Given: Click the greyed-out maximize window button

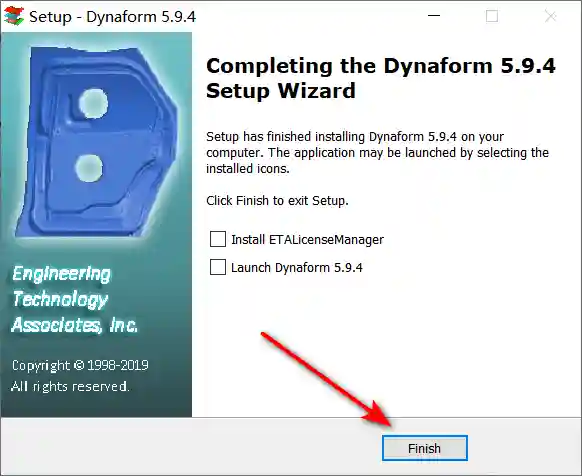Looking at the screenshot, I should click(x=492, y=16).
